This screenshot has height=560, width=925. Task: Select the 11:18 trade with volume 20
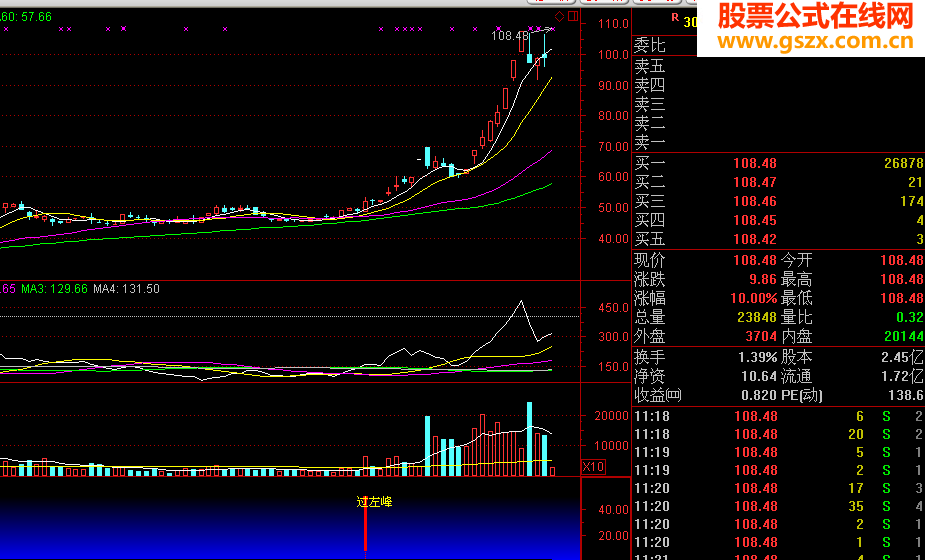779,434
